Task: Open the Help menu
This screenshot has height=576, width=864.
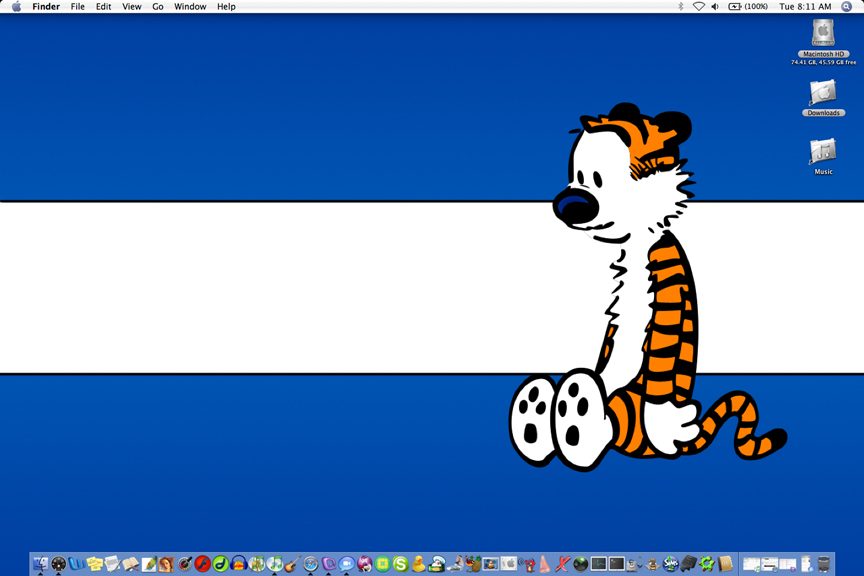Action: pyautogui.click(x=226, y=7)
